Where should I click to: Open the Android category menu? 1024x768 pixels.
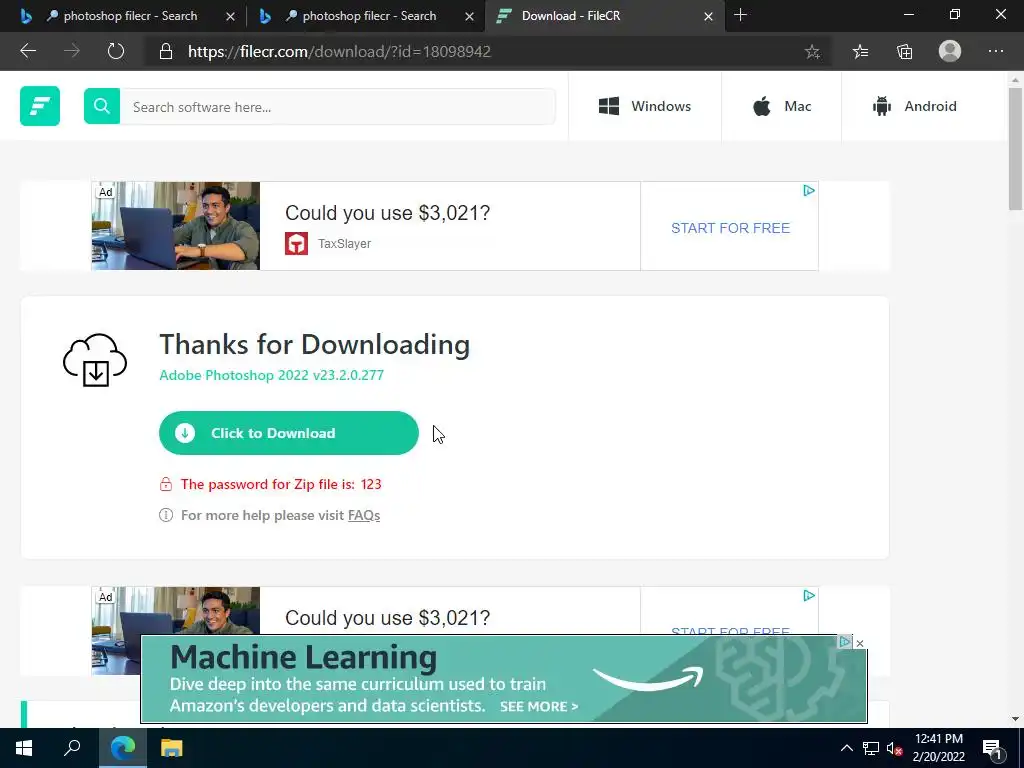(914, 106)
